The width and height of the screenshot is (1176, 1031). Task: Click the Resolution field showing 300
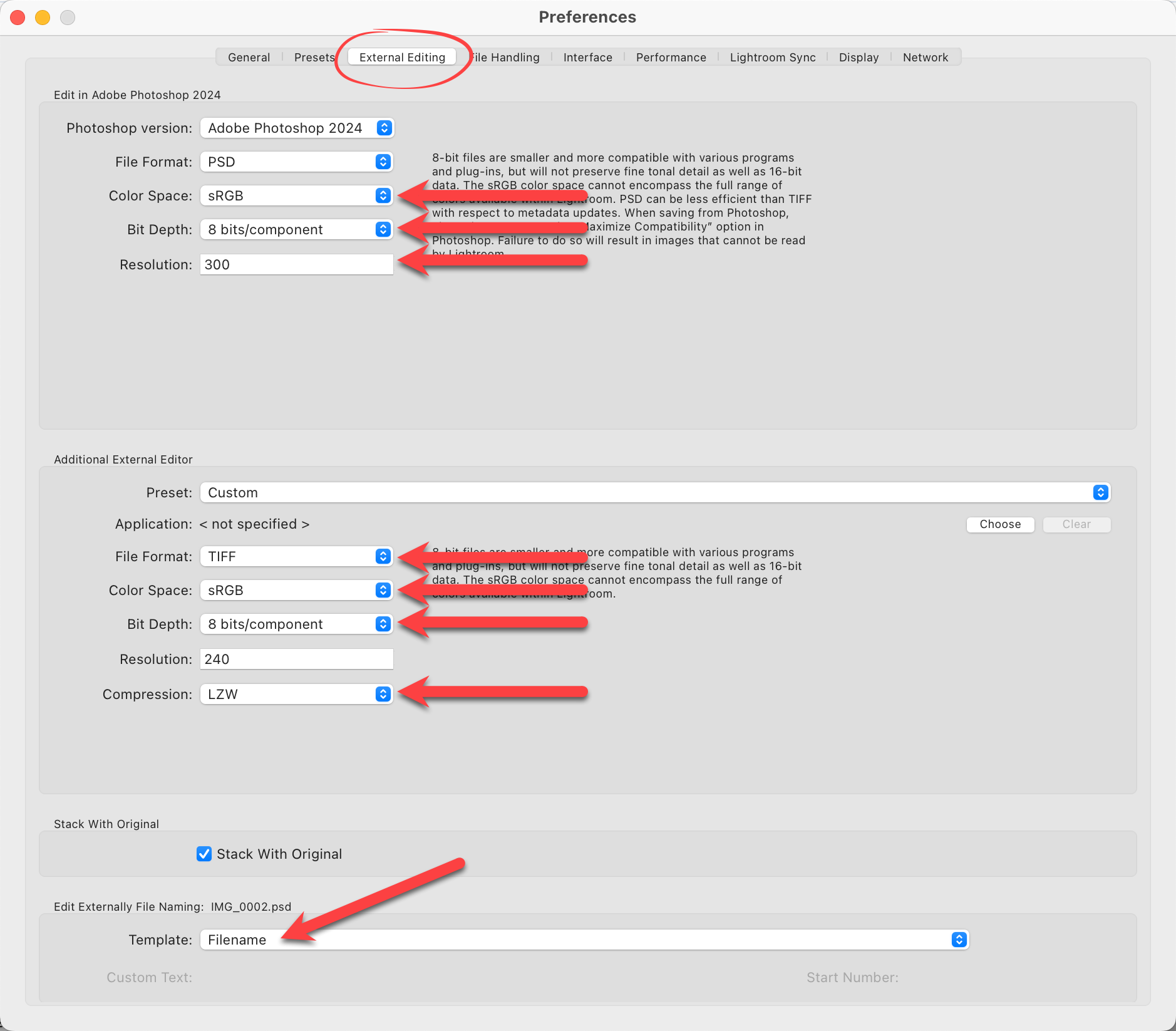297,264
